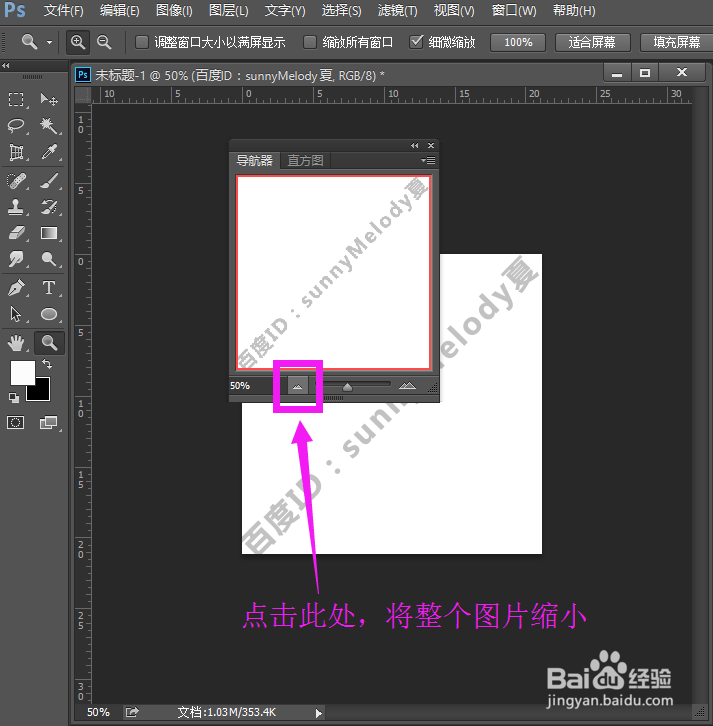713x726 pixels.
Task: Switch to 直方图 tab
Action: tap(305, 161)
